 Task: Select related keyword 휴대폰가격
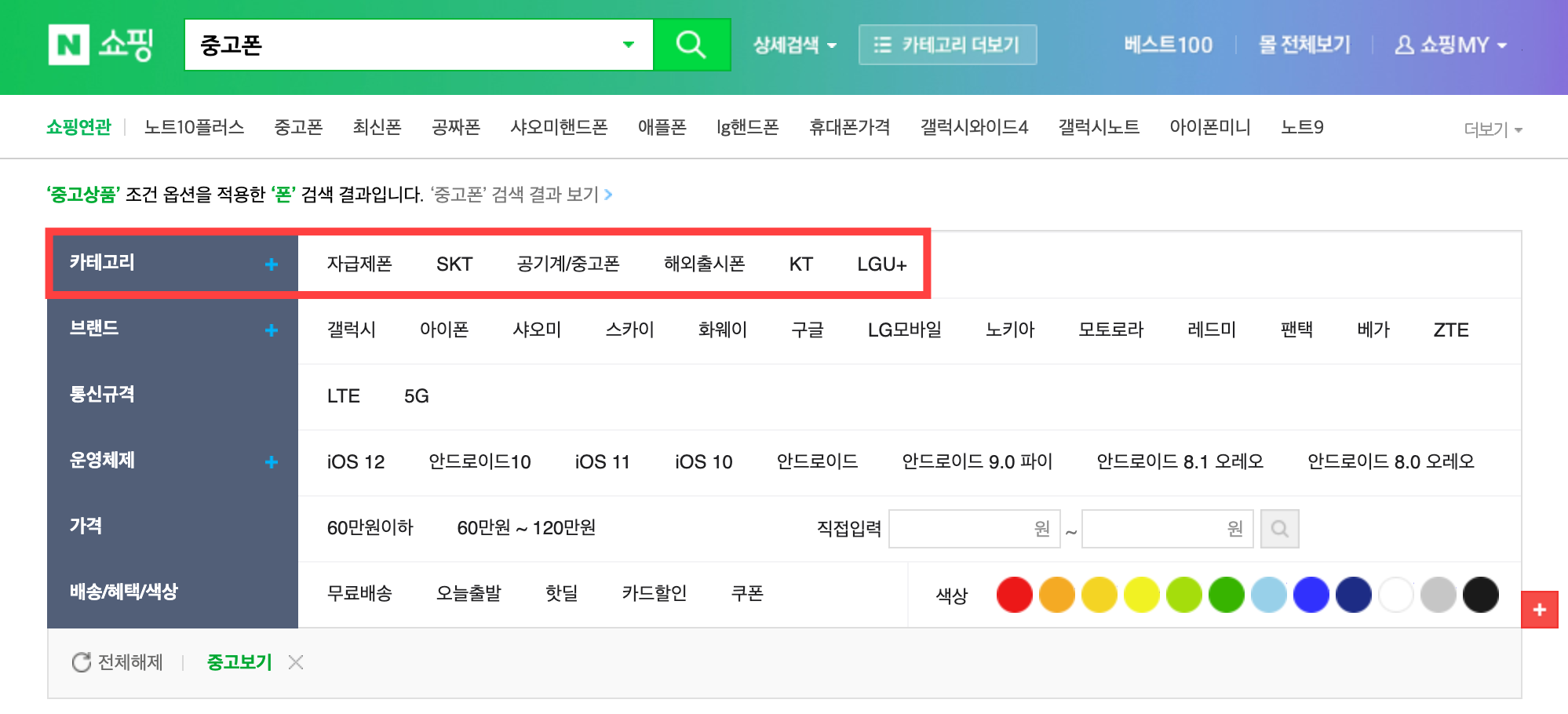849,127
